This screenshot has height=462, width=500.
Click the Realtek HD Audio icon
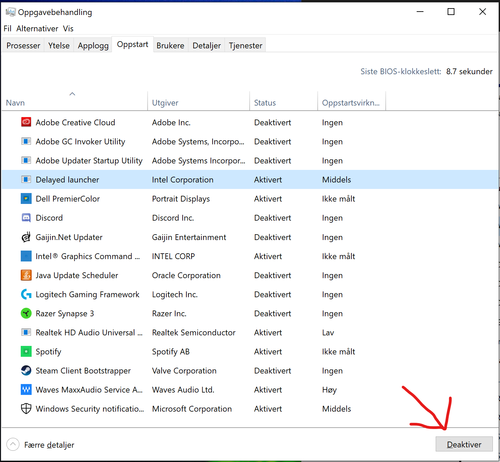(x=26, y=332)
